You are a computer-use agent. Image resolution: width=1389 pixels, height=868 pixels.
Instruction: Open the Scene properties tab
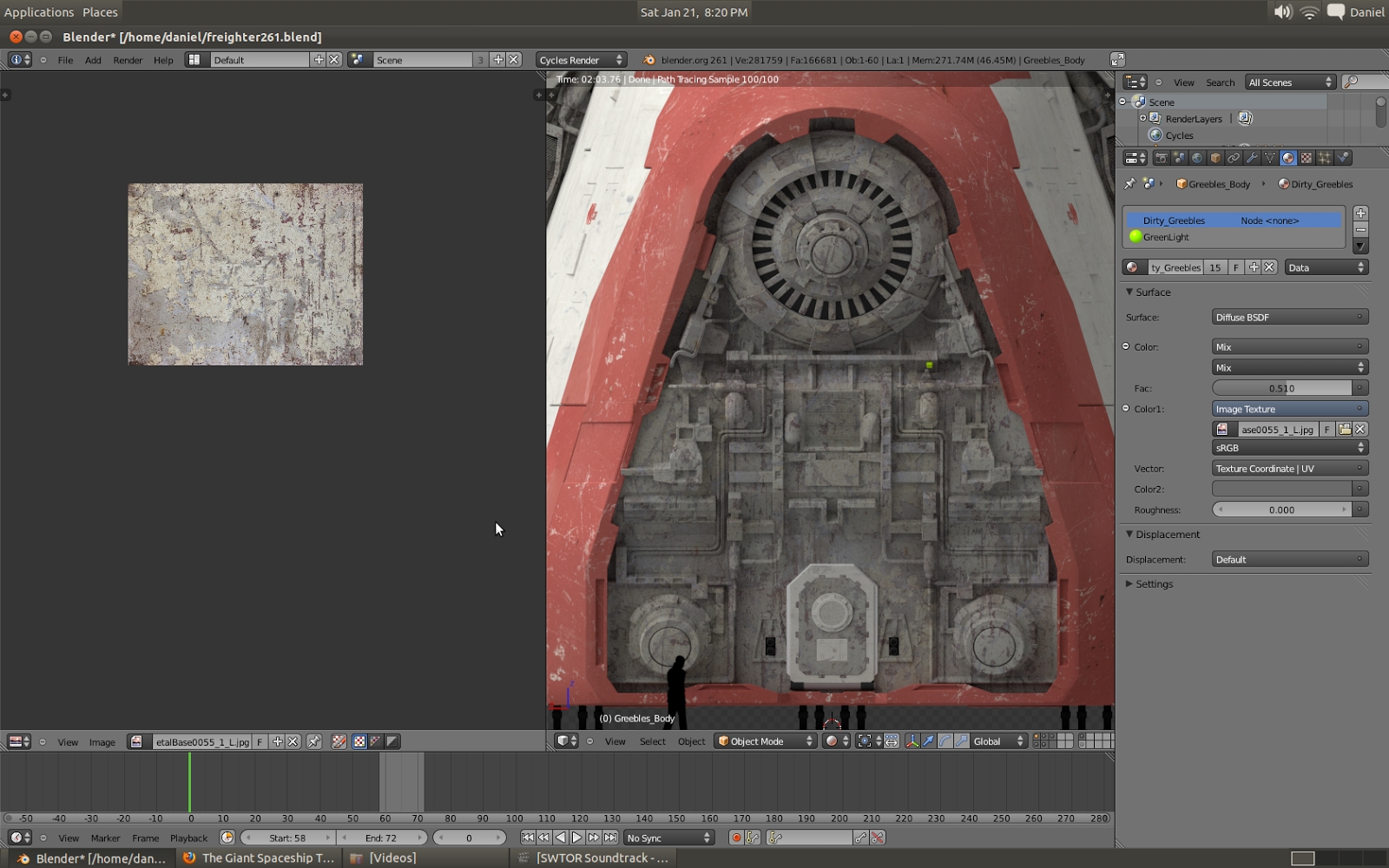click(x=1180, y=157)
